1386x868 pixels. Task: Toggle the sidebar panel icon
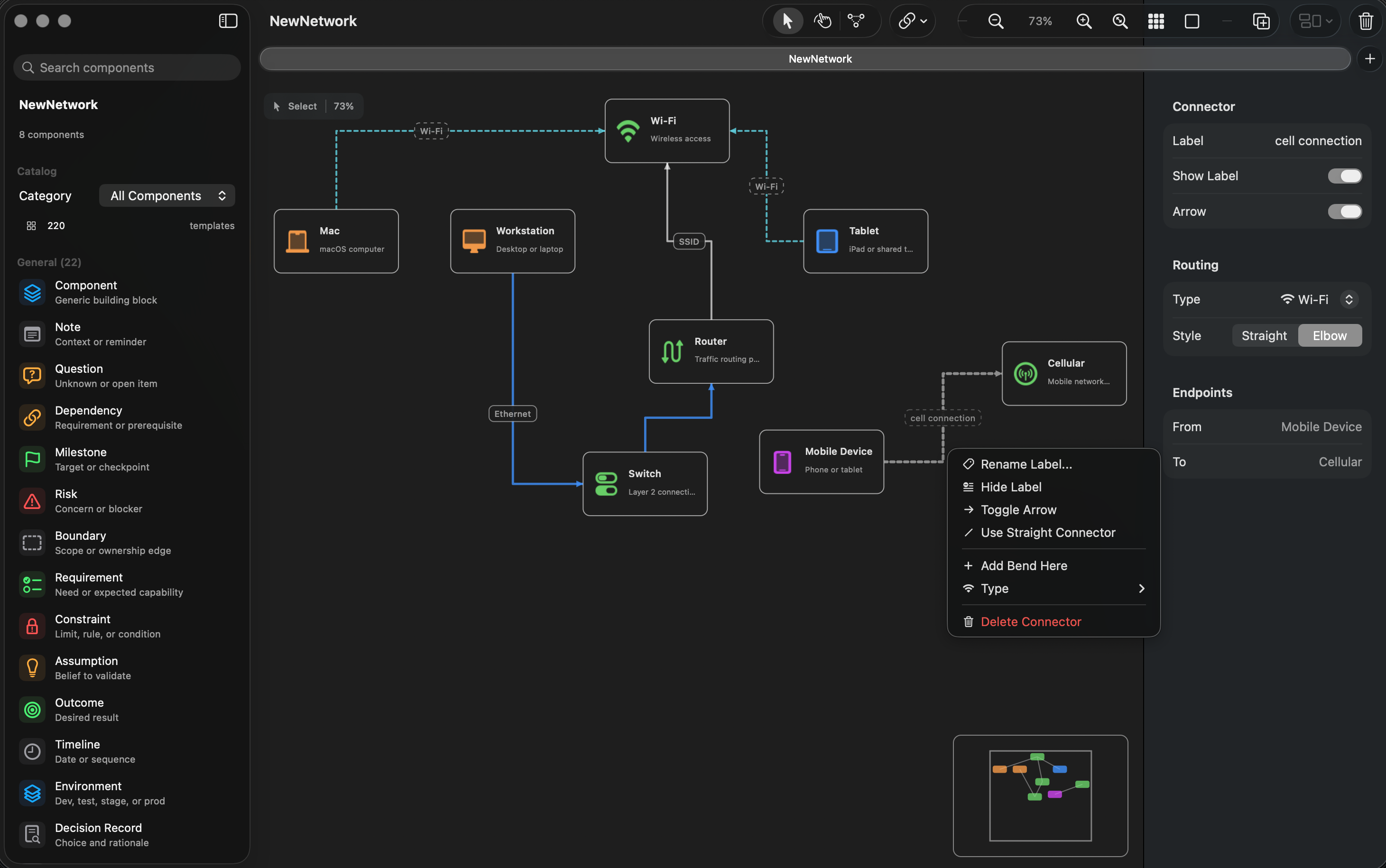228,21
